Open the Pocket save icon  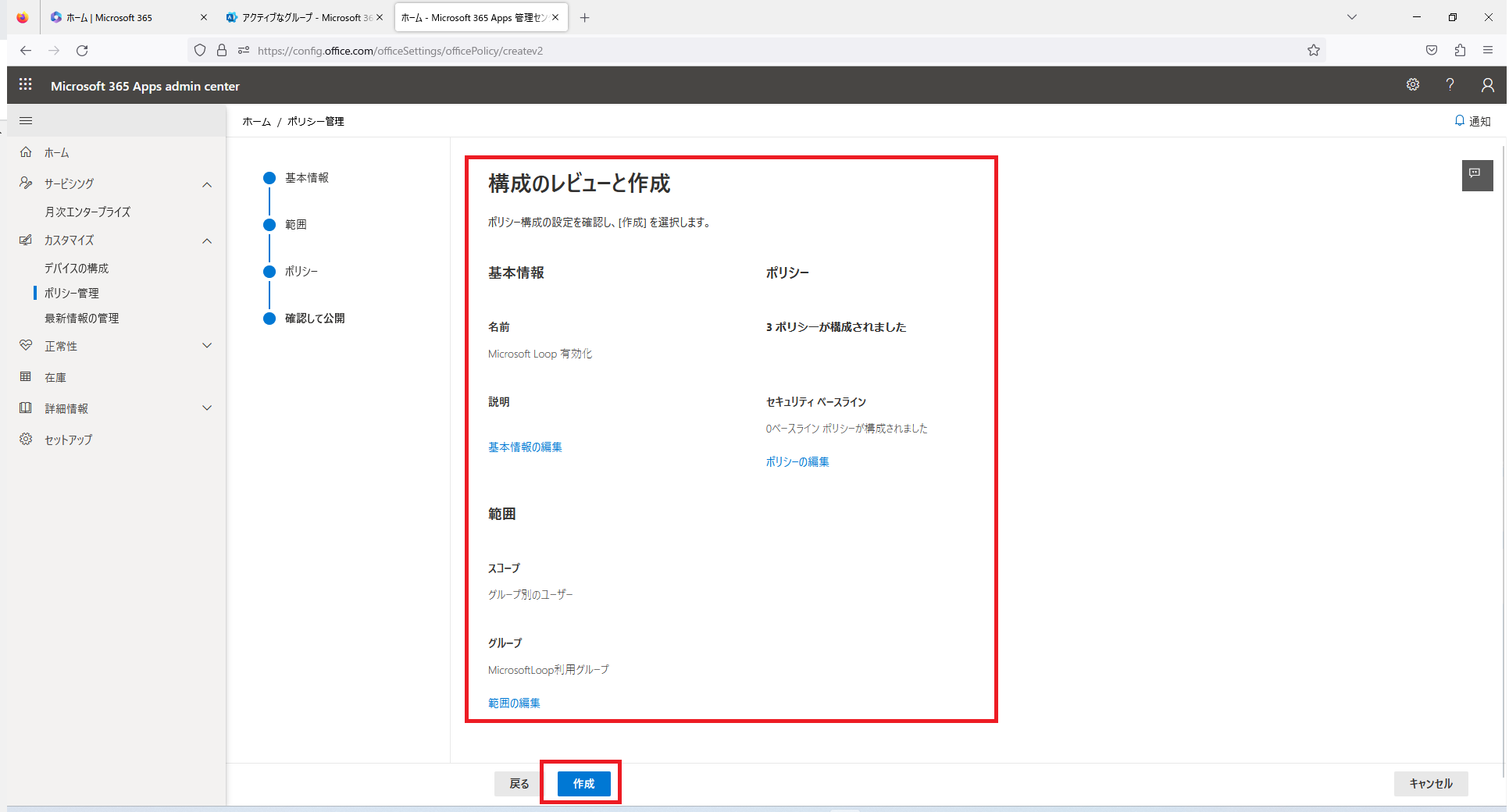coord(1432,50)
